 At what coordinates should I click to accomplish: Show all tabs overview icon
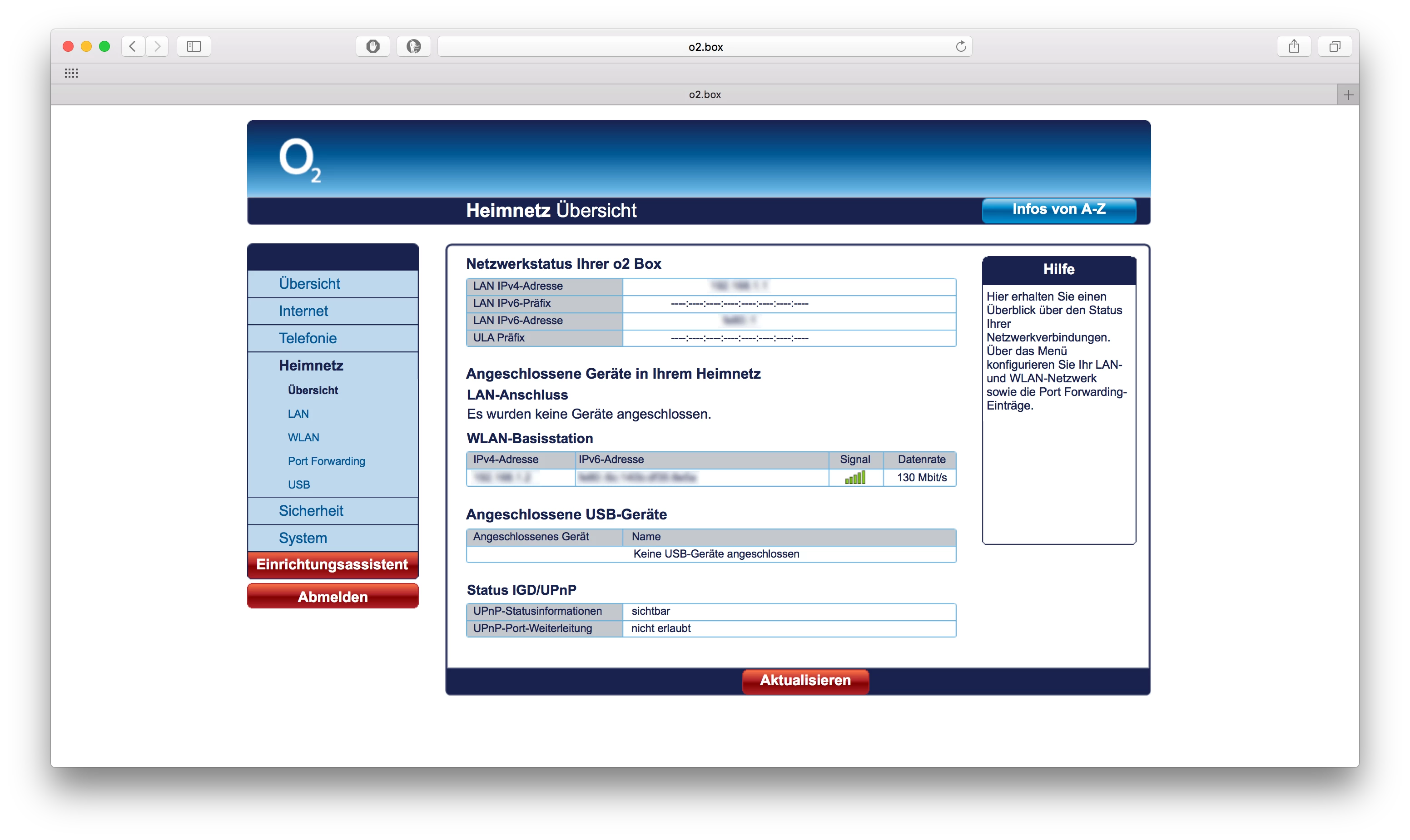tap(1335, 46)
